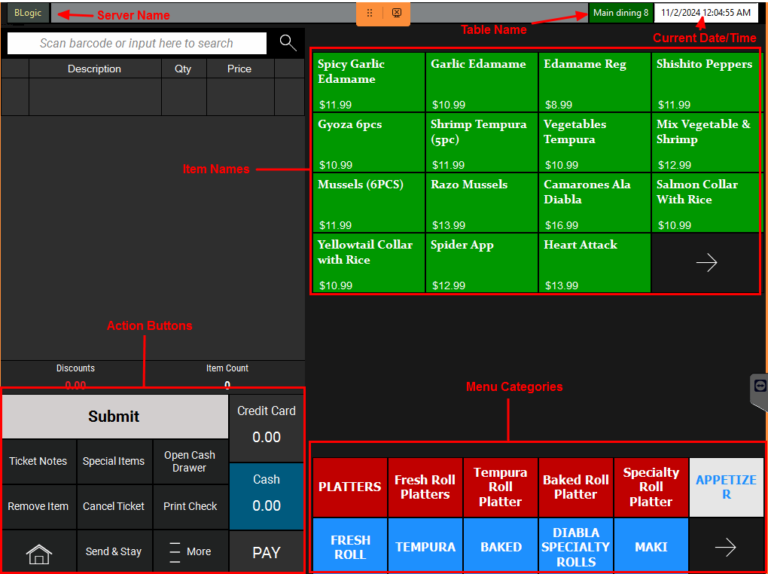Click the PAY button
This screenshot has width=768, height=574.
coord(266,552)
